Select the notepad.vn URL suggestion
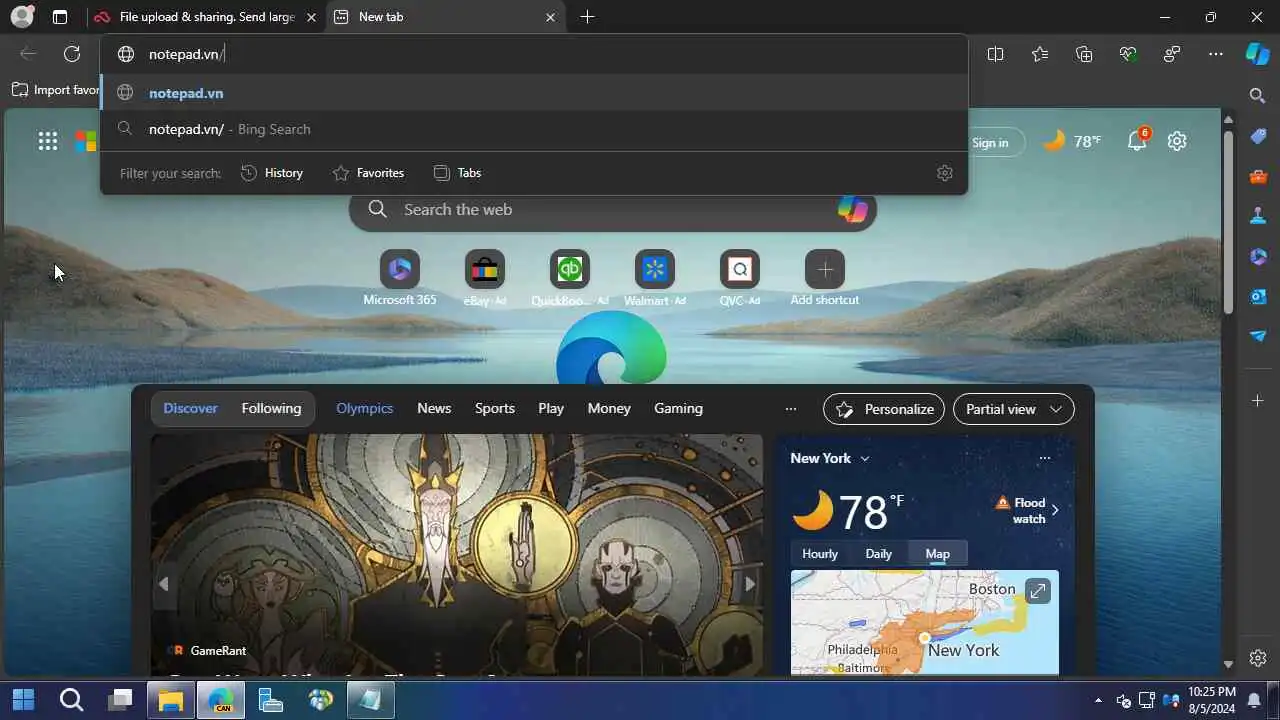The width and height of the screenshot is (1280, 720). point(534,93)
